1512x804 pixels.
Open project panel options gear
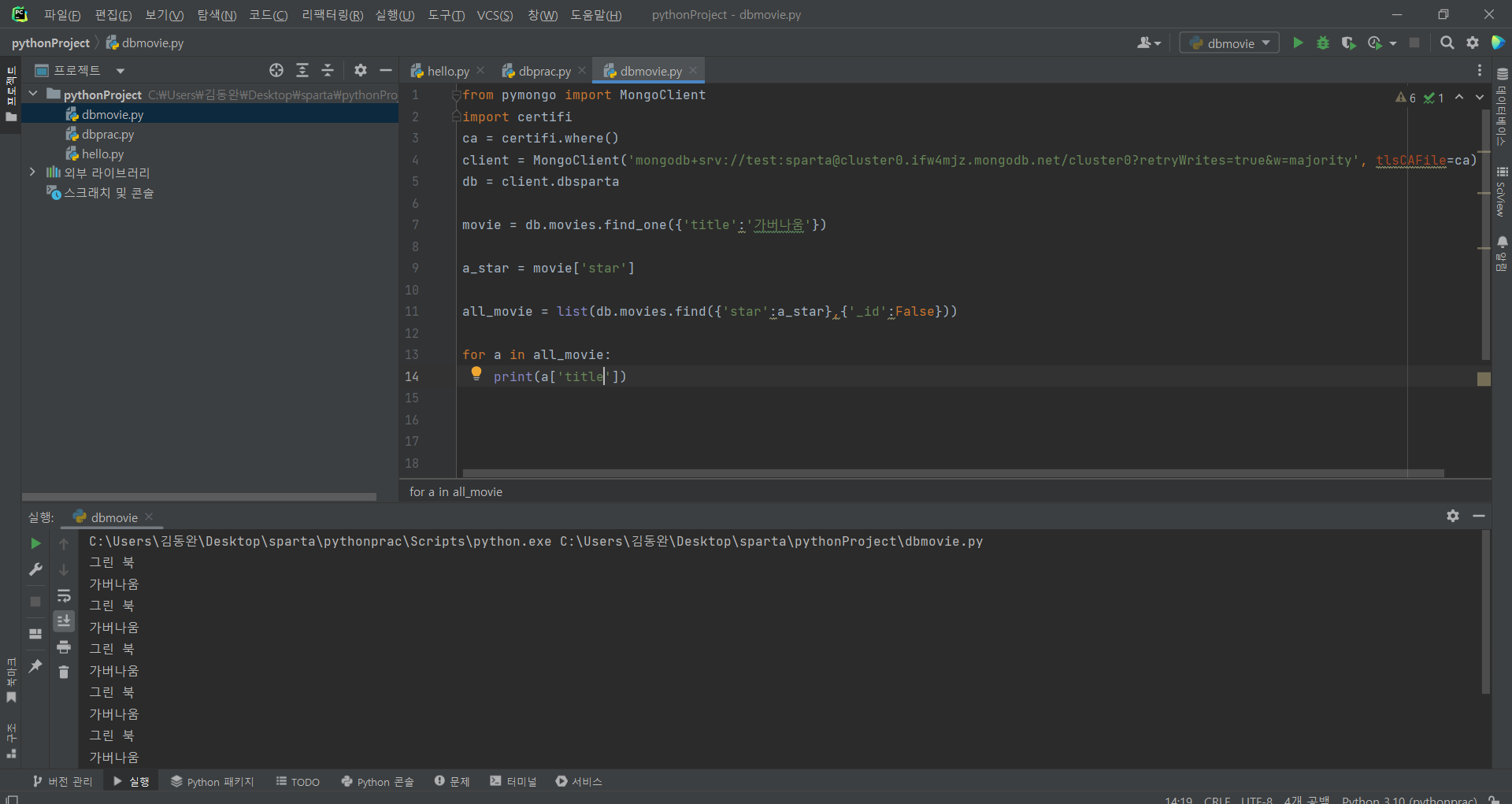[x=361, y=70]
